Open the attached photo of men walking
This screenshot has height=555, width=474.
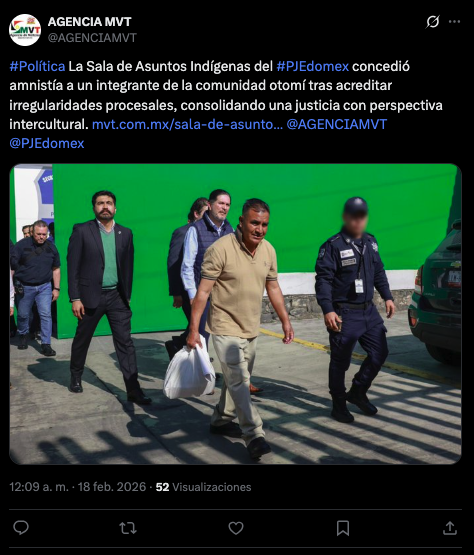(x=235, y=314)
